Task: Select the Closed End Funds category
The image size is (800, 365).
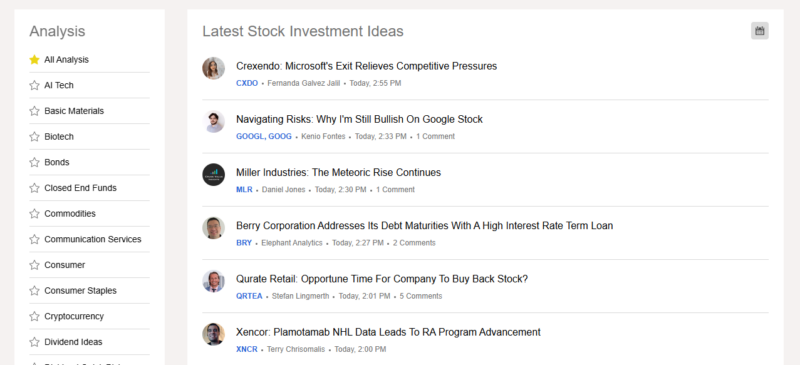Action: (80, 188)
